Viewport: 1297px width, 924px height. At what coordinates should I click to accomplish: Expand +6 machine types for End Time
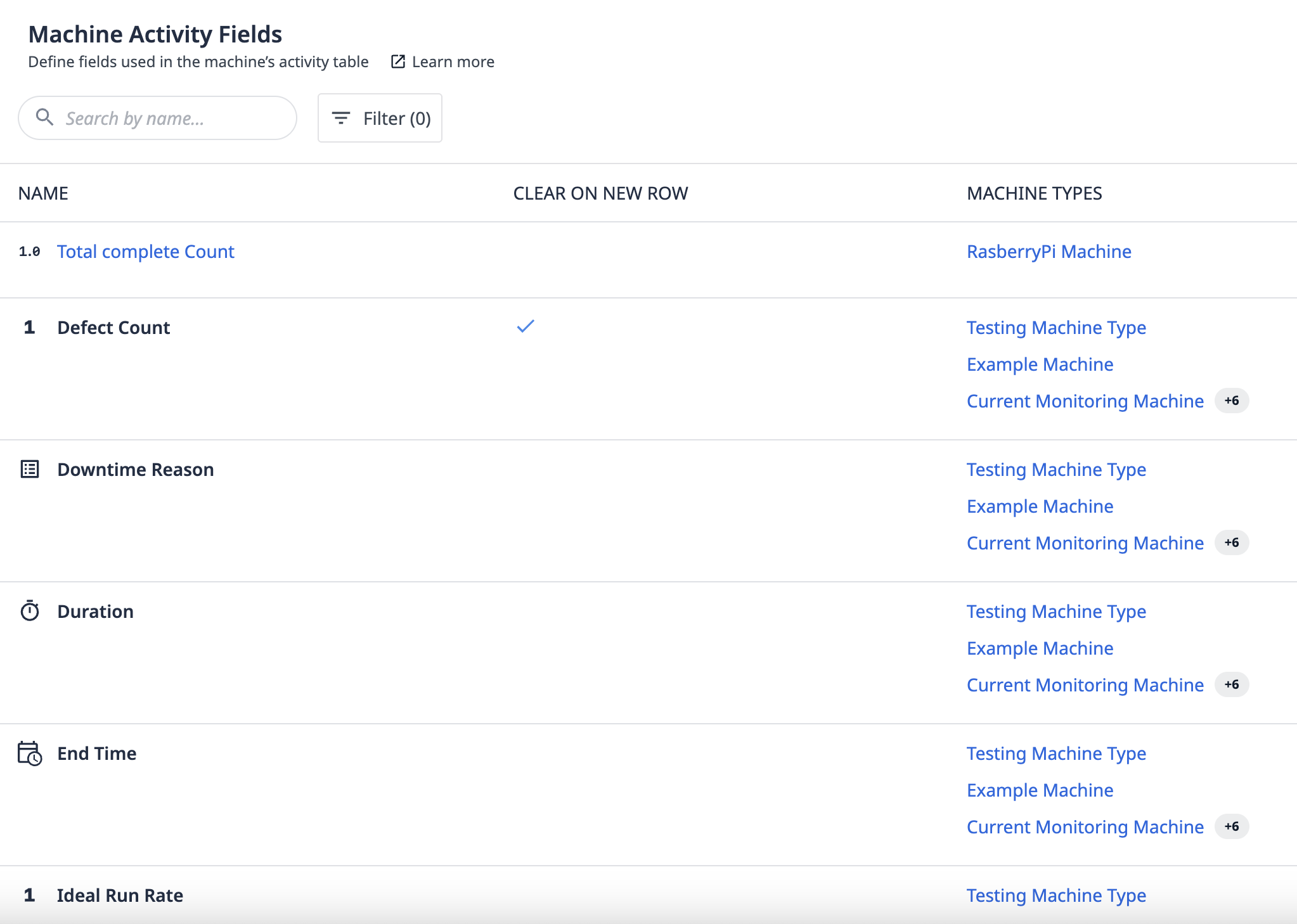click(1231, 826)
